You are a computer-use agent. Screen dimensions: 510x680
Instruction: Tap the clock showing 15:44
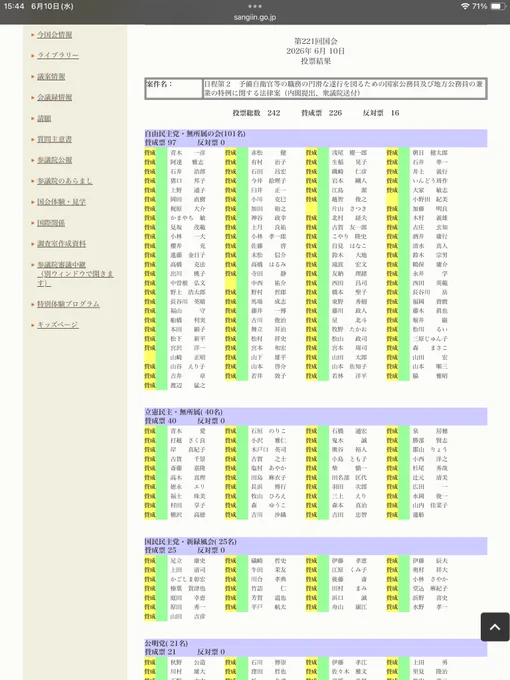coord(14,6)
